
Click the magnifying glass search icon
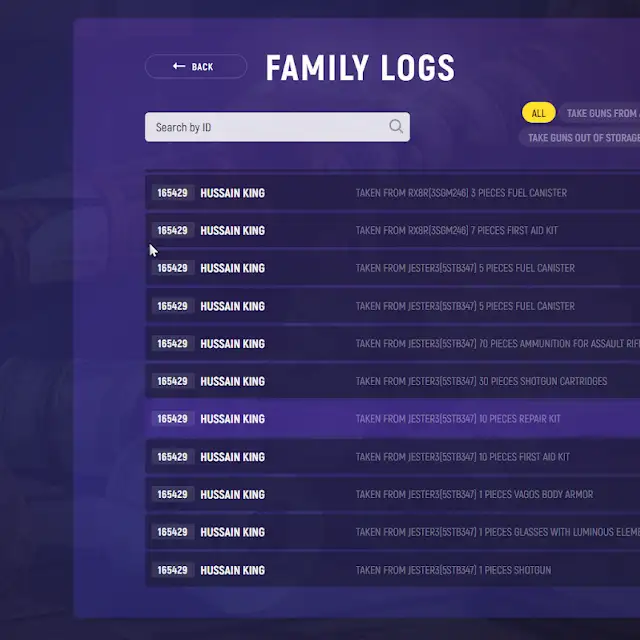click(x=396, y=127)
